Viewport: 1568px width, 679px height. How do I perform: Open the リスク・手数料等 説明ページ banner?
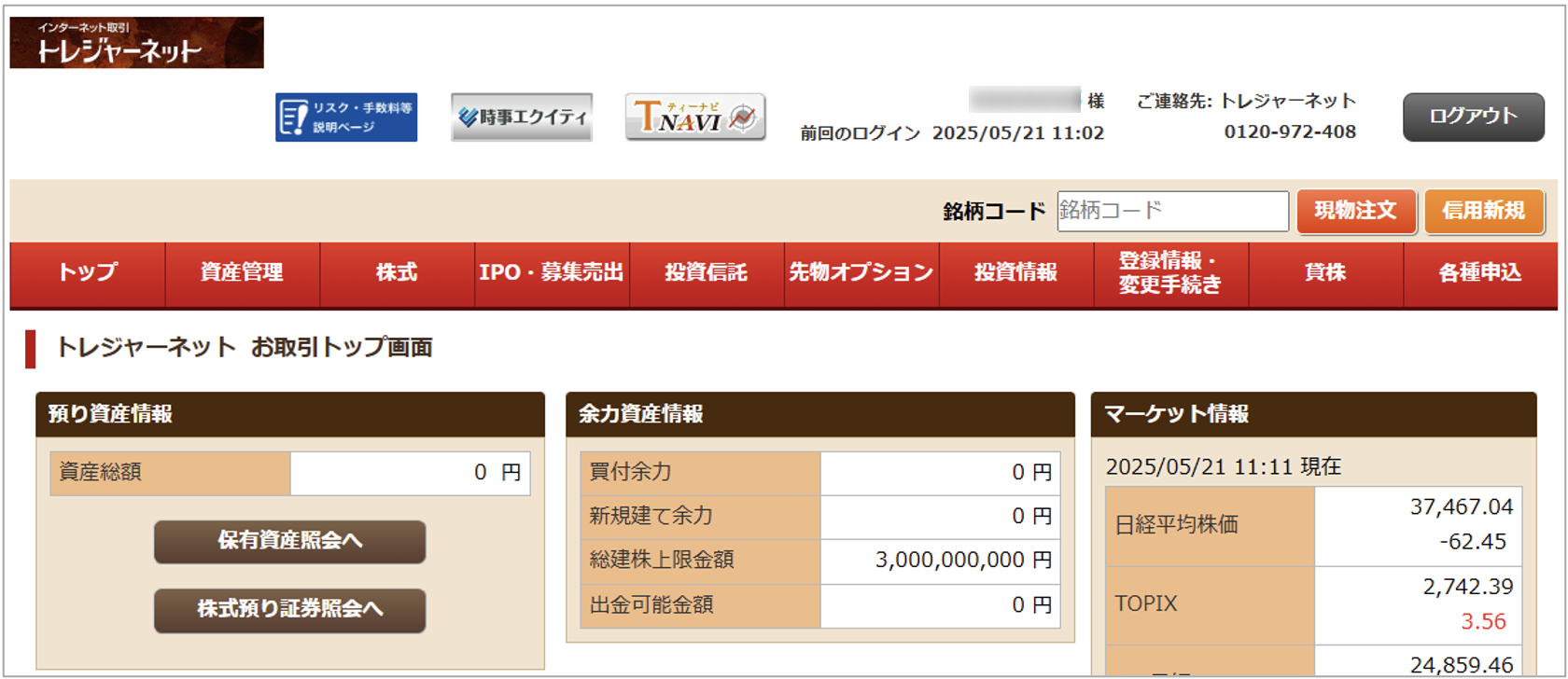[x=346, y=118]
